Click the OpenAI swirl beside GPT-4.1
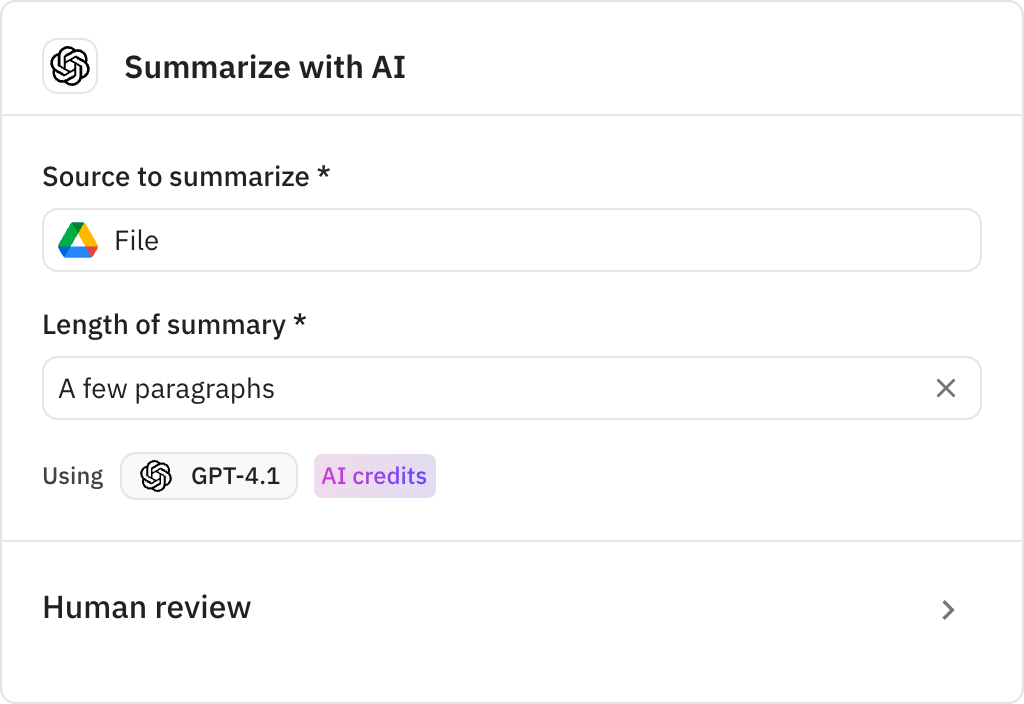This screenshot has height=704, width=1024. tap(157, 476)
